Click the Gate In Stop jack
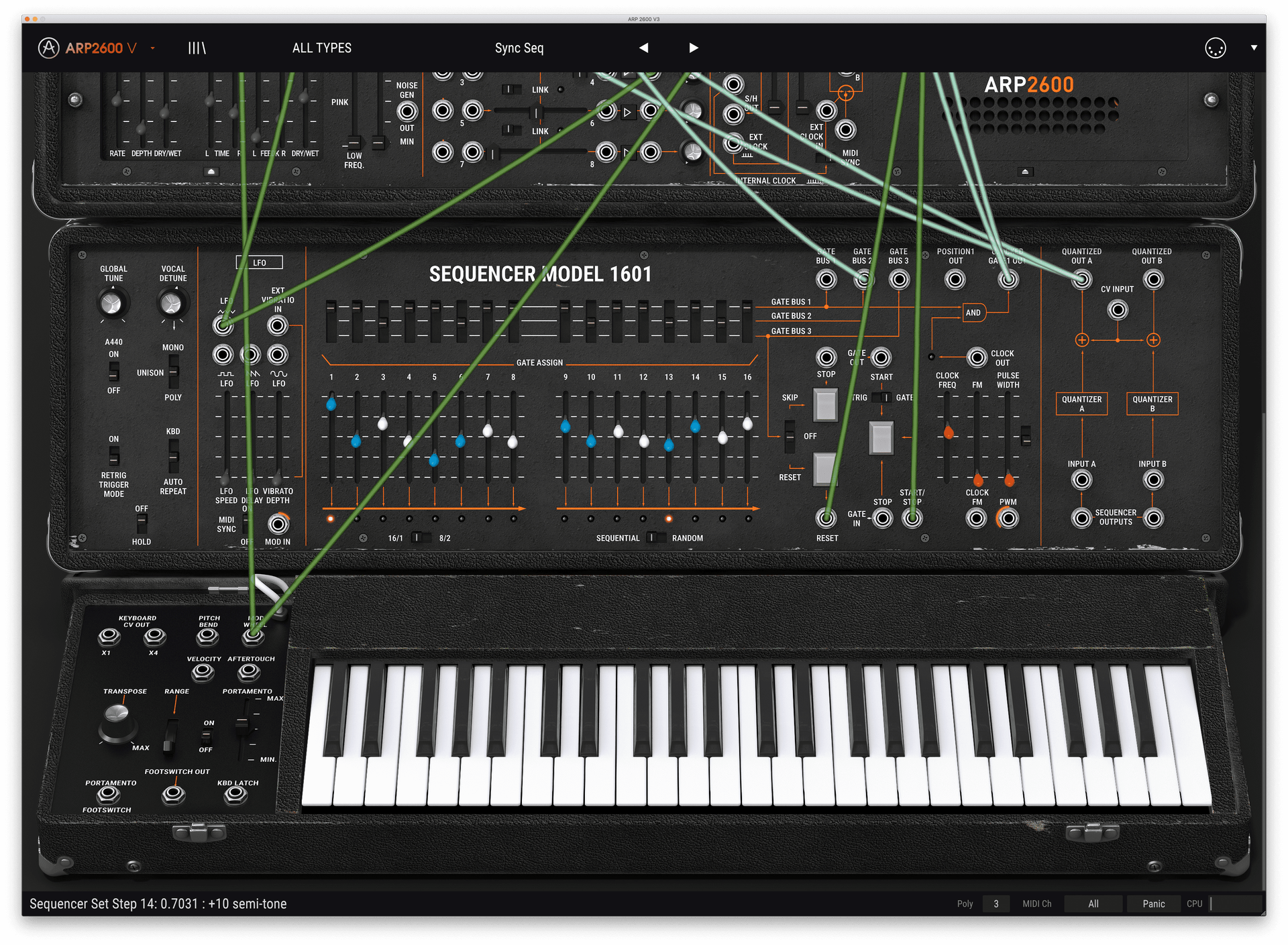The image size is (1288, 945). 883,518
